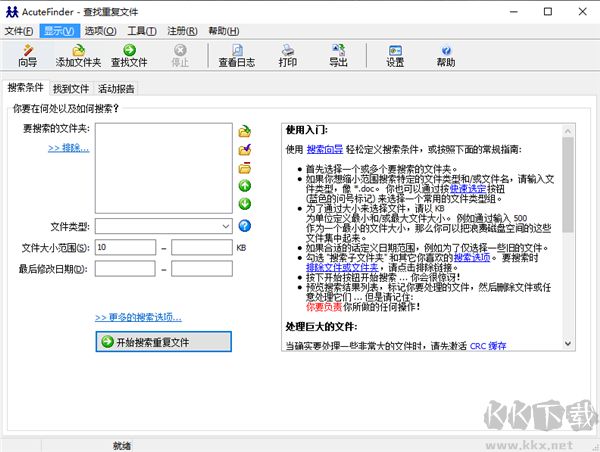Click the >> 排除... link

point(68,148)
